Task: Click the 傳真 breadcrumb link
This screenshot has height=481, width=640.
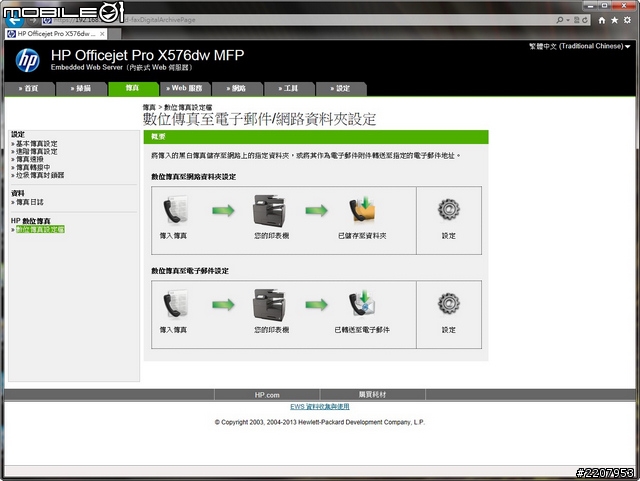Action: [x=149, y=107]
